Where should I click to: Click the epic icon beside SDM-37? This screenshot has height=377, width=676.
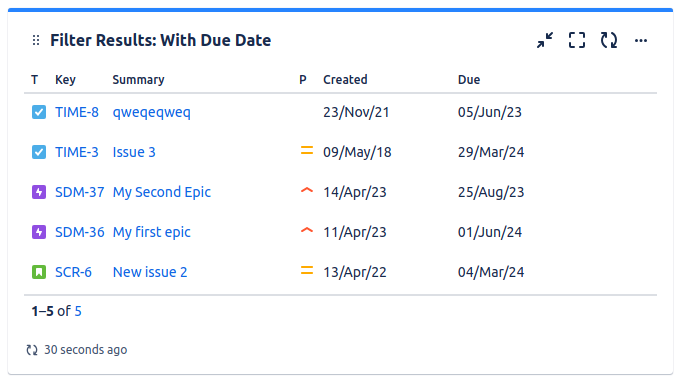[x=39, y=192]
